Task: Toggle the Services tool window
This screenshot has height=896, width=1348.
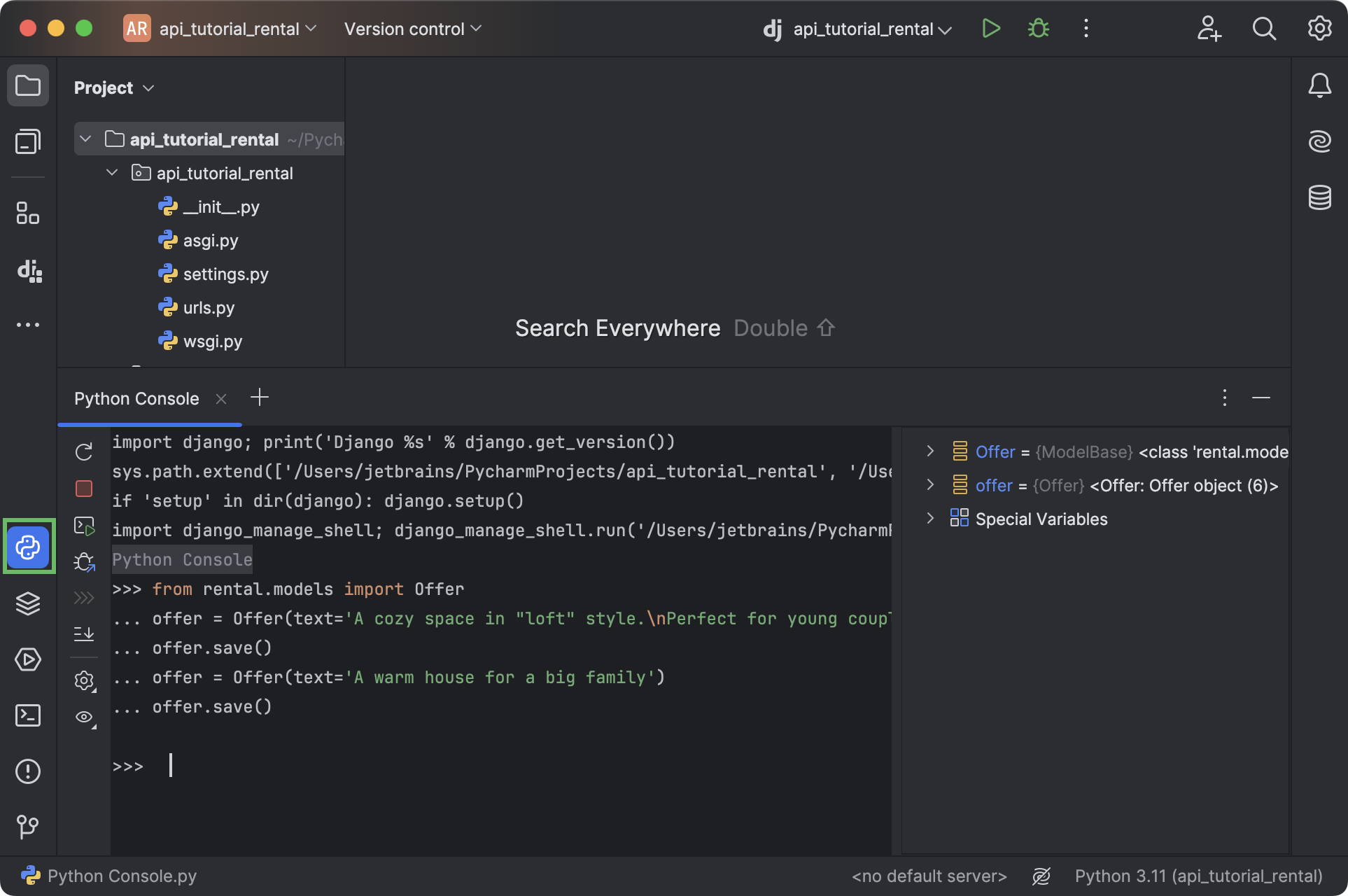Action: pyautogui.click(x=28, y=659)
